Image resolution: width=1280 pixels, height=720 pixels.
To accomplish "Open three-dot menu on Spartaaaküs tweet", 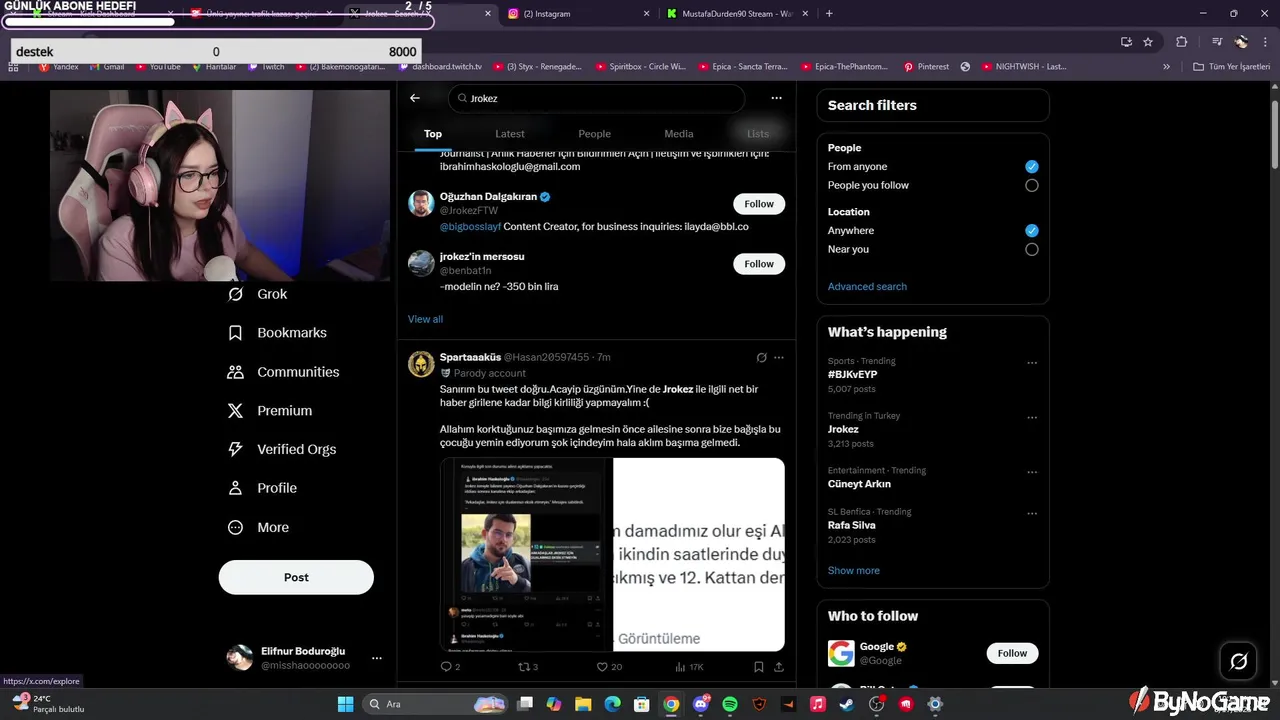I will [x=779, y=357].
